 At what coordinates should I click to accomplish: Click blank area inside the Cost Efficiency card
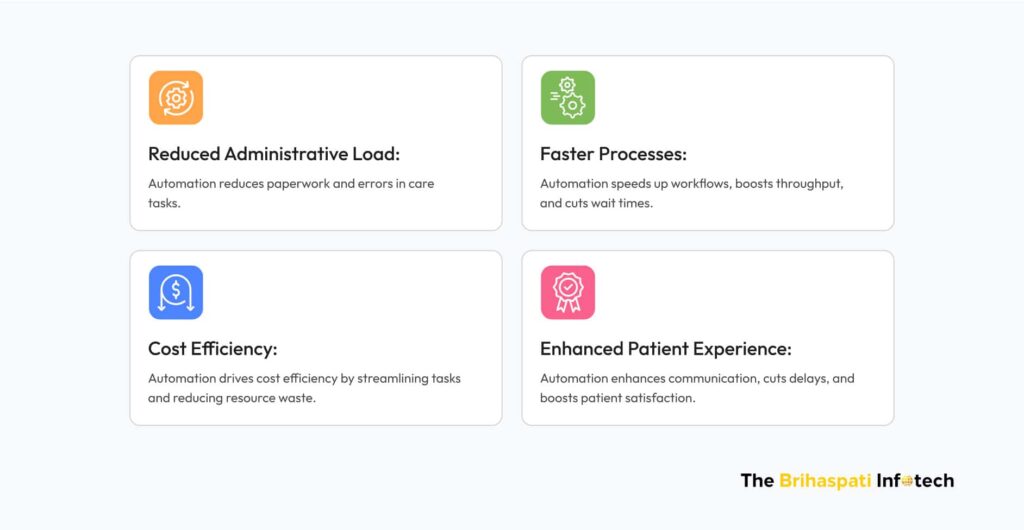tap(380, 295)
